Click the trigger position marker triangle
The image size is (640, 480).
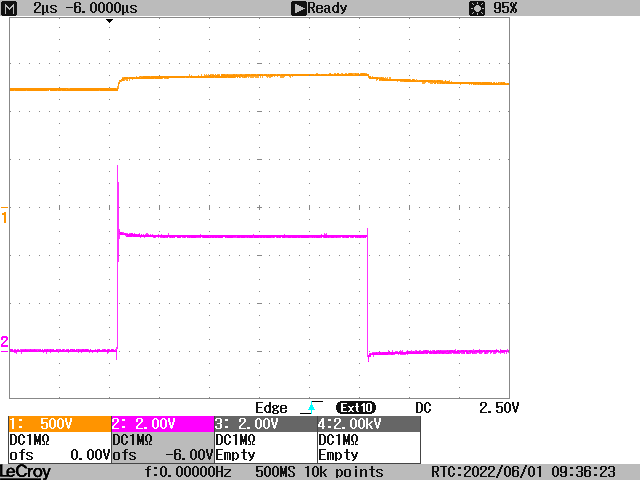(109, 21)
